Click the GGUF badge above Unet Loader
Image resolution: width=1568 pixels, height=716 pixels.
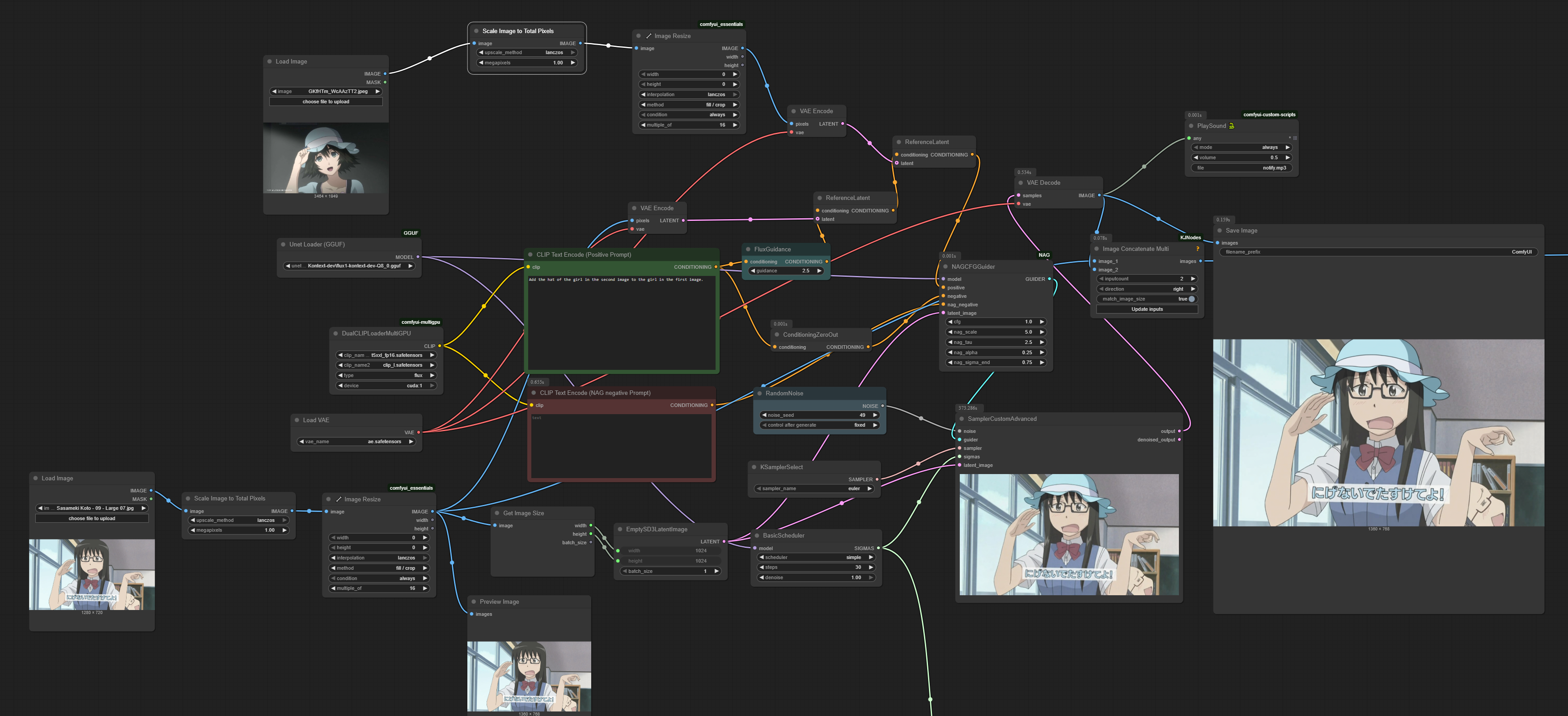click(411, 233)
